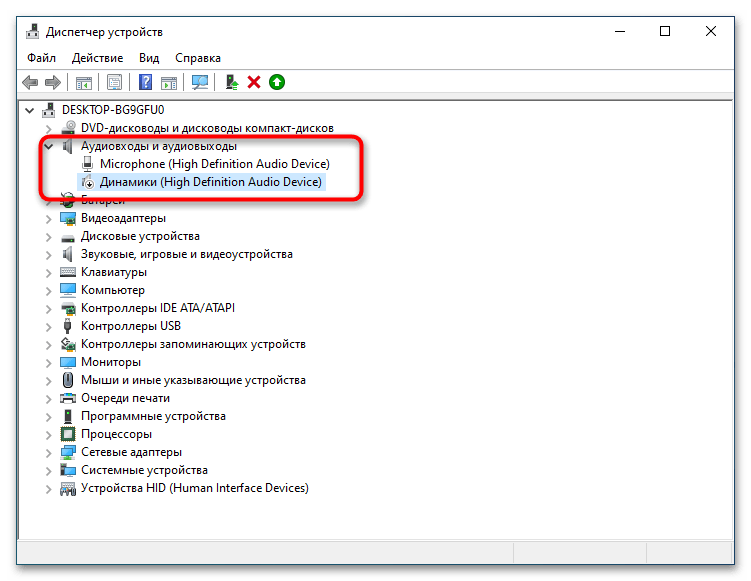Image resolution: width=751 pixels, height=581 pixels.
Task: Open the Файл menu
Action: (42, 58)
